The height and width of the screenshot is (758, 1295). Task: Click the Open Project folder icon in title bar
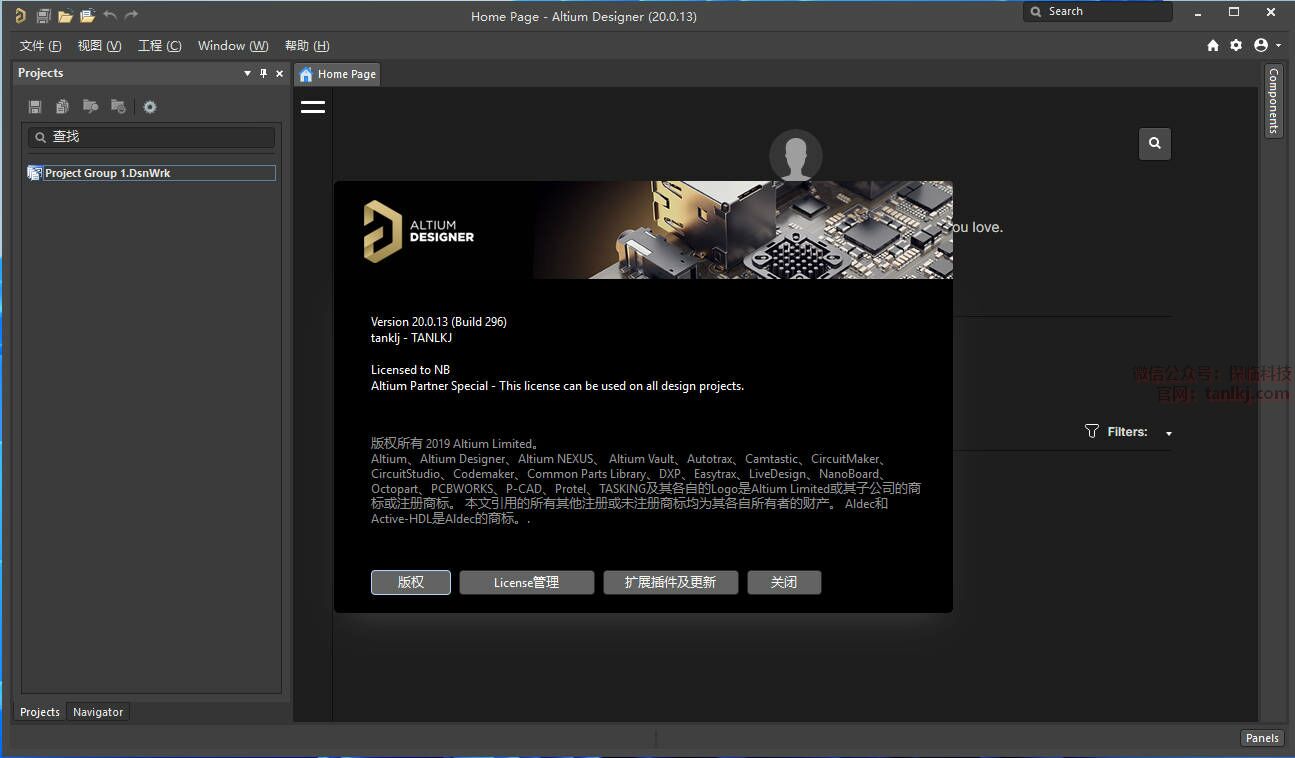87,15
